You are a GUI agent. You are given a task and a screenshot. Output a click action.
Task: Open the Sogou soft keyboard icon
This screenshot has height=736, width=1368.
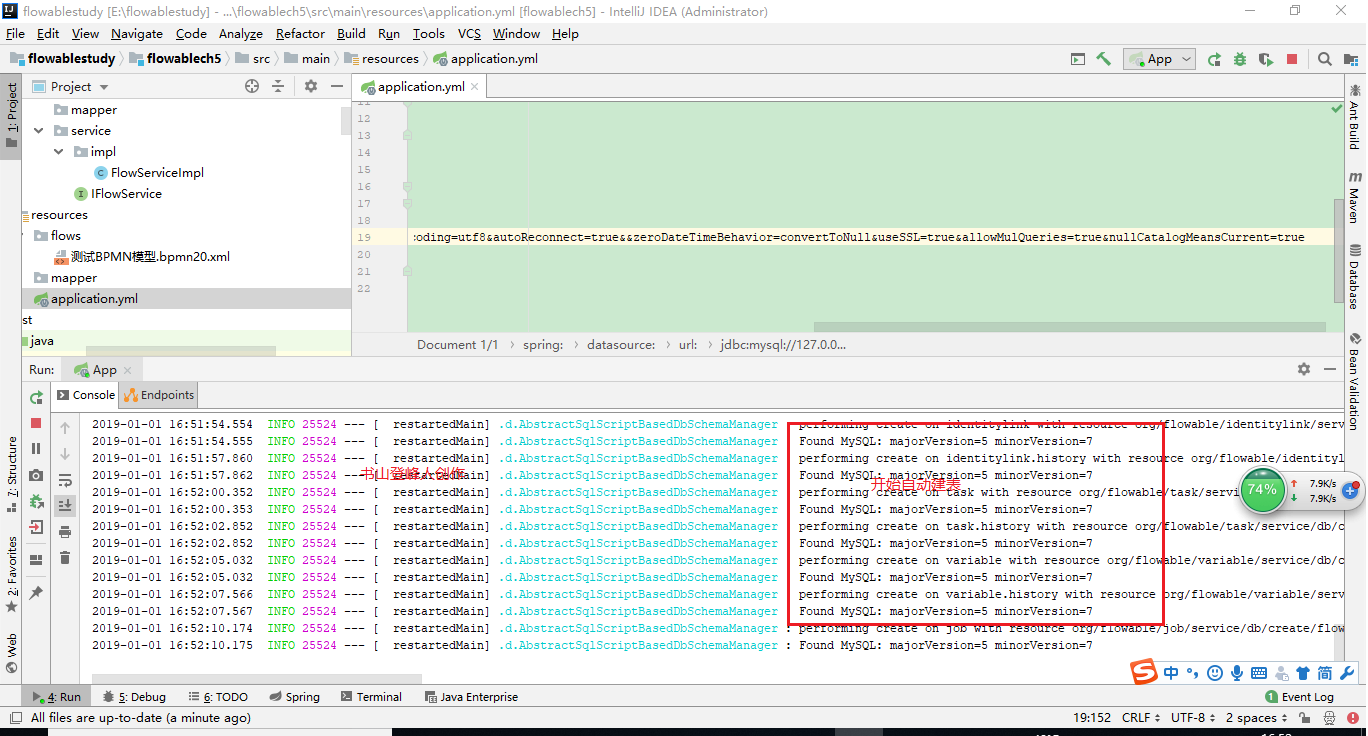tap(1259, 673)
